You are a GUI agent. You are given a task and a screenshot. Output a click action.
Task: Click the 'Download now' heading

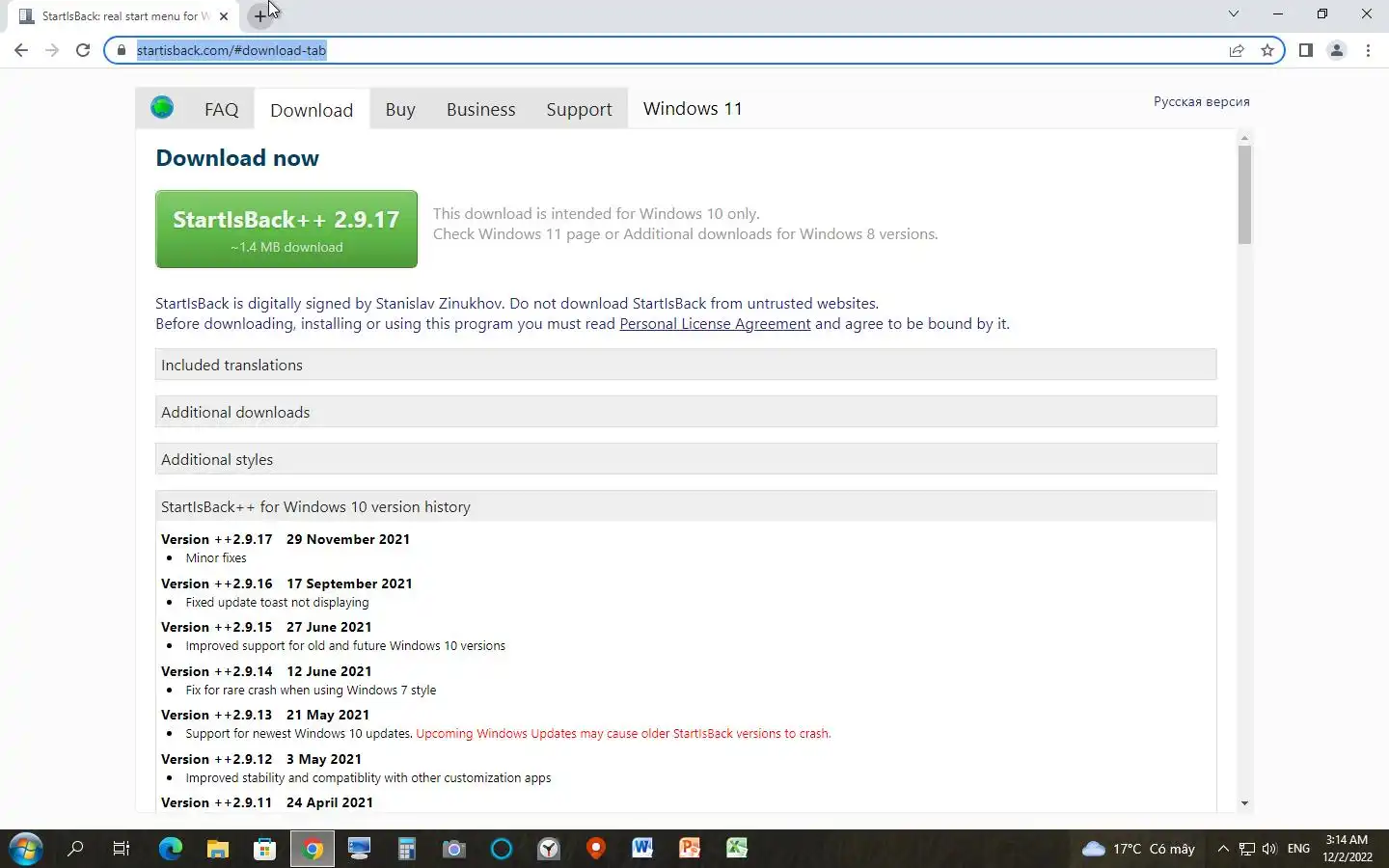tap(237, 158)
